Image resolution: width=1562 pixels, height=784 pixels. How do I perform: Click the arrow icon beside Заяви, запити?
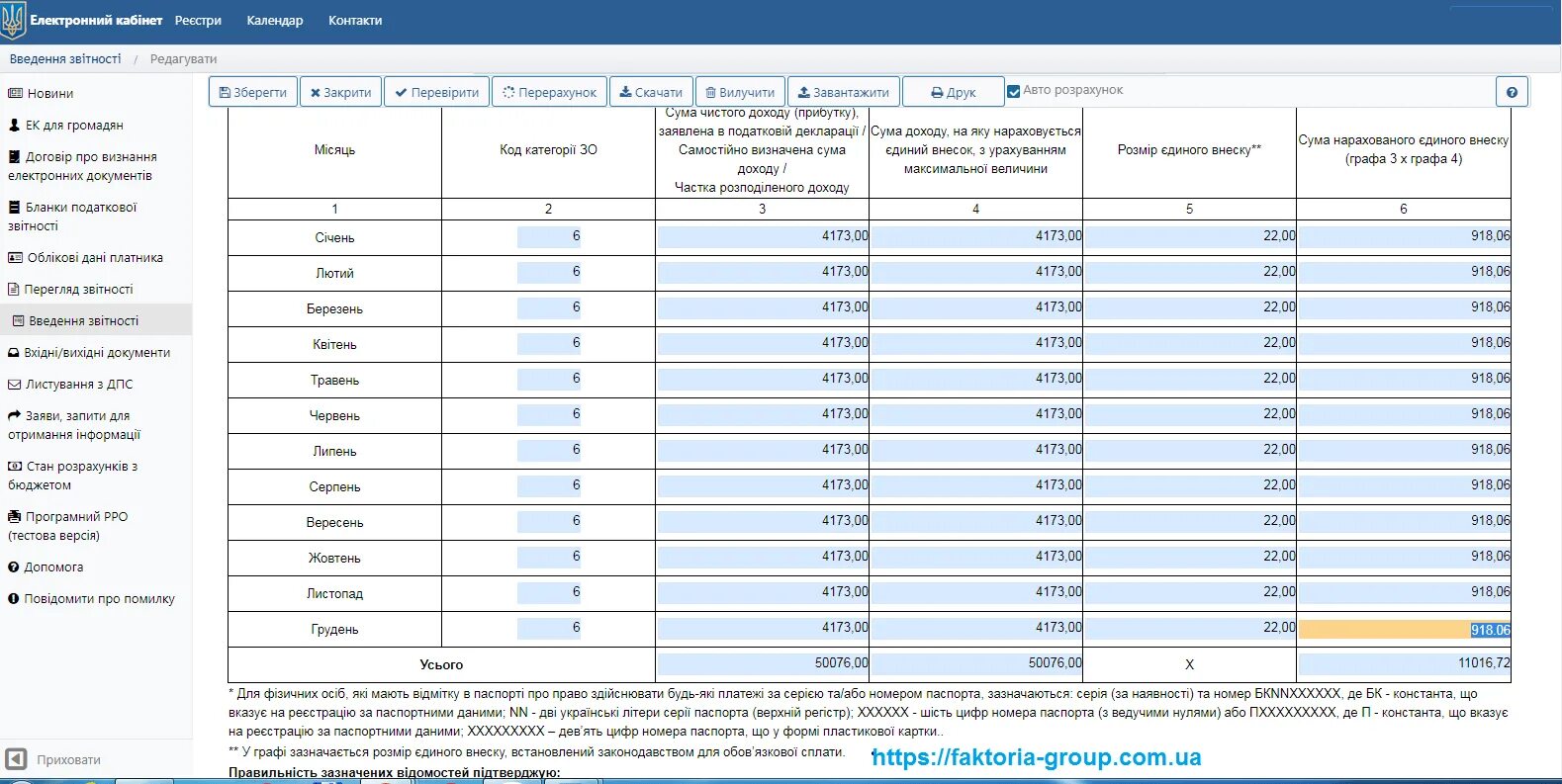tap(14, 415)
